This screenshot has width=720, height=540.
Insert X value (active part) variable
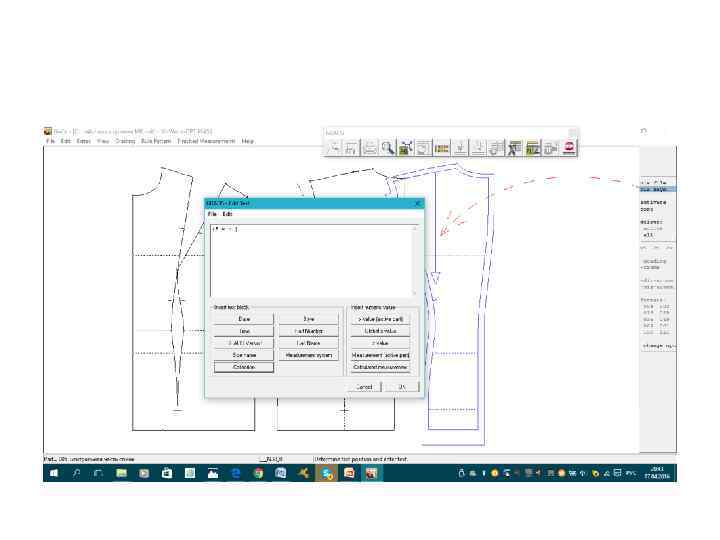coord(380,319)
